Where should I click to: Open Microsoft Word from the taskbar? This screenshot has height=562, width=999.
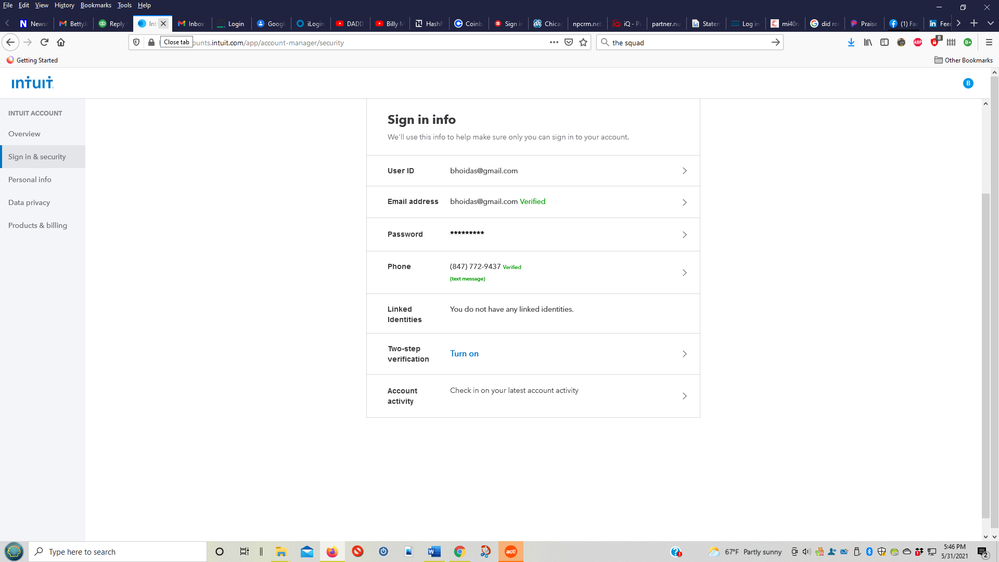tap(434, 552)
